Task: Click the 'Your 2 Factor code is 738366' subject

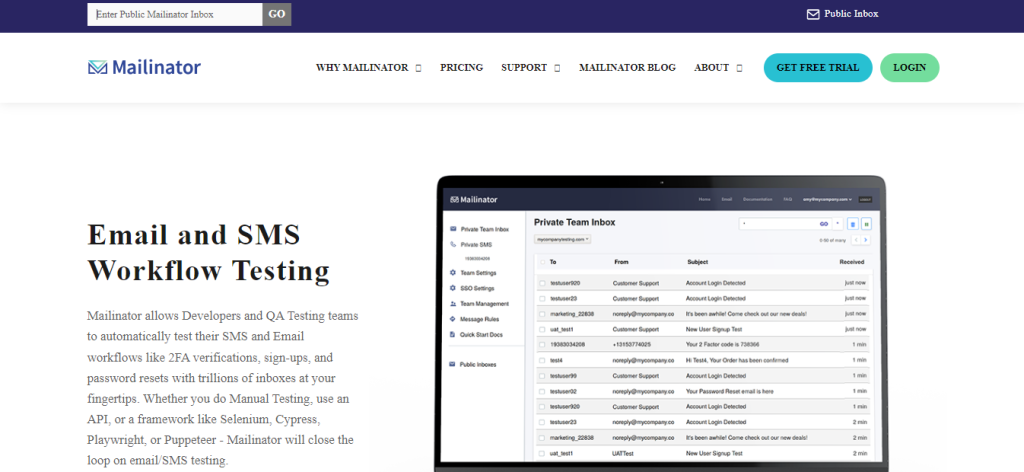Action: pyautogui.click(x=722, y=345)
